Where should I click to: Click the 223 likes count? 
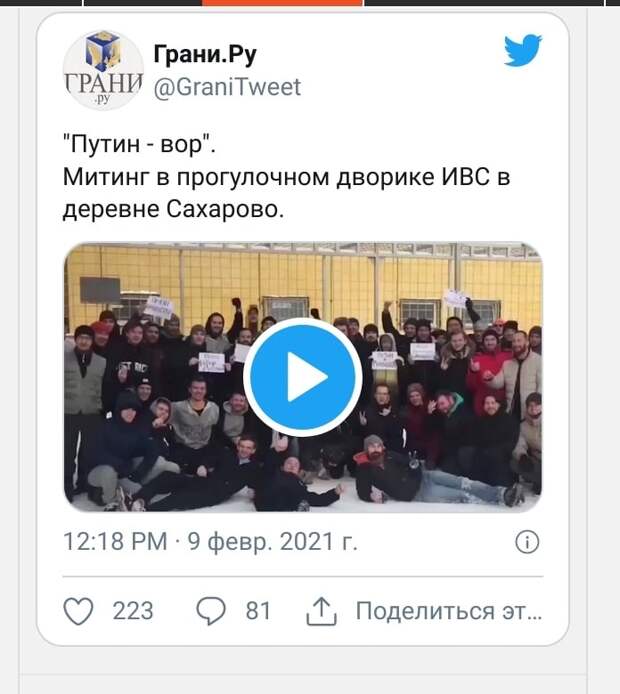(133, 611)
